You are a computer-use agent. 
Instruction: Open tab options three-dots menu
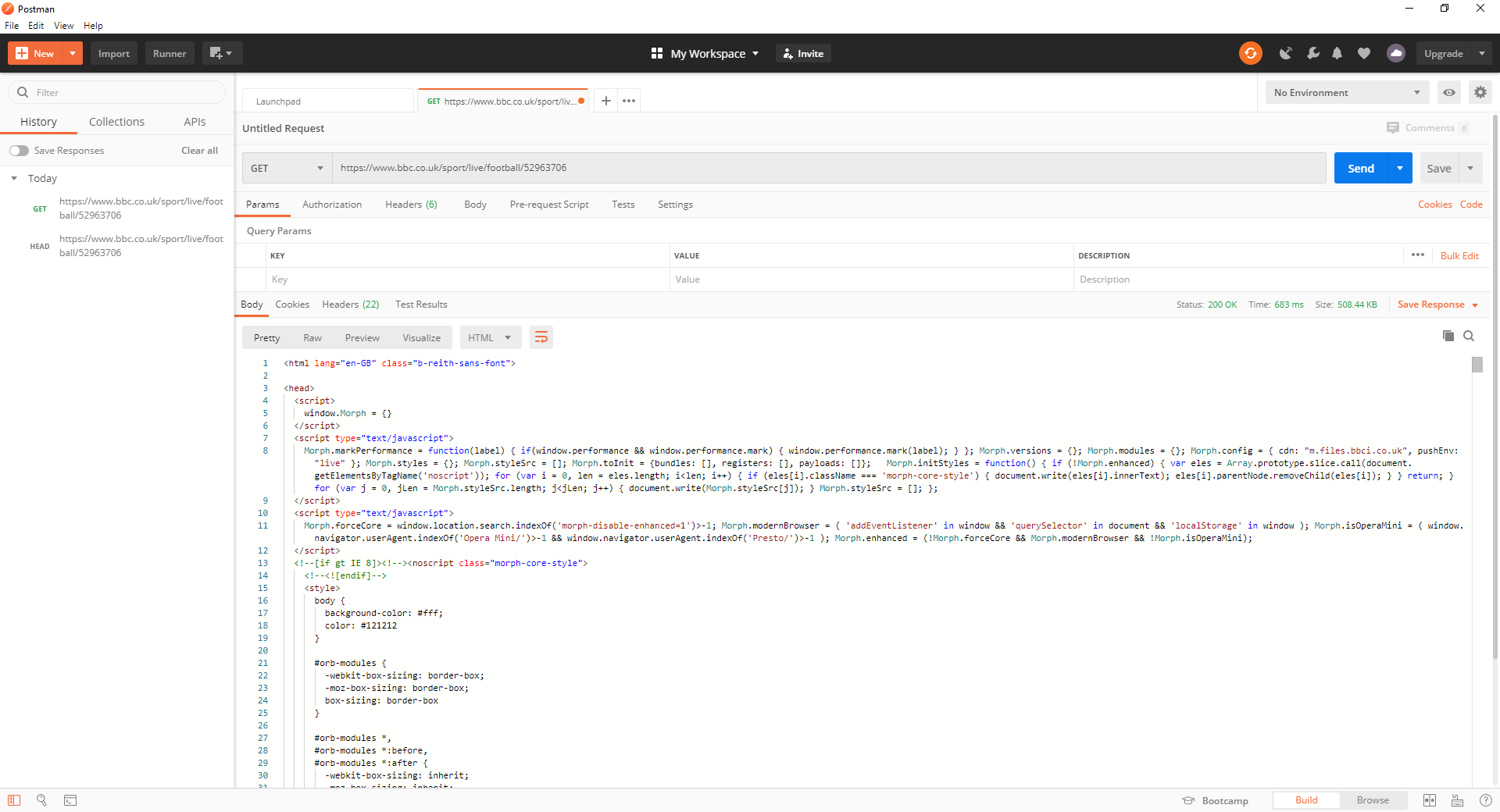point(629,101)
